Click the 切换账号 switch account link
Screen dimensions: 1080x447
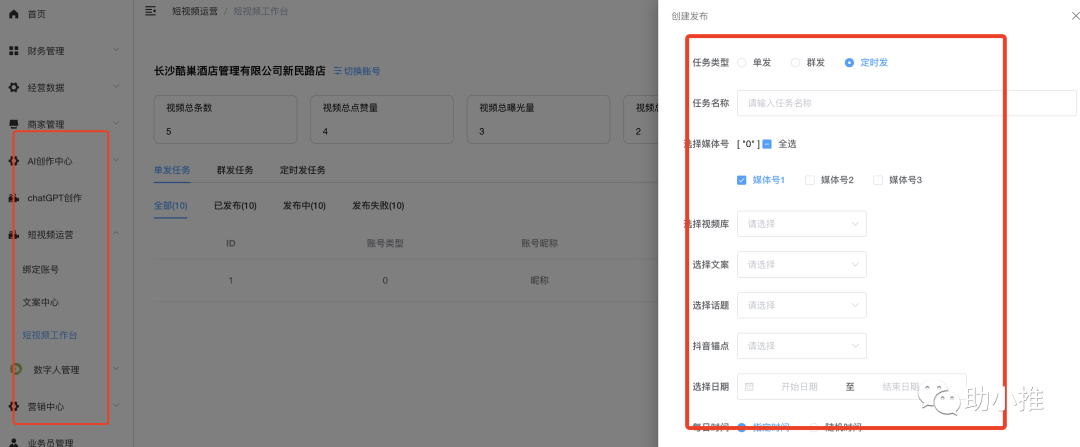[x=357, y=71]
